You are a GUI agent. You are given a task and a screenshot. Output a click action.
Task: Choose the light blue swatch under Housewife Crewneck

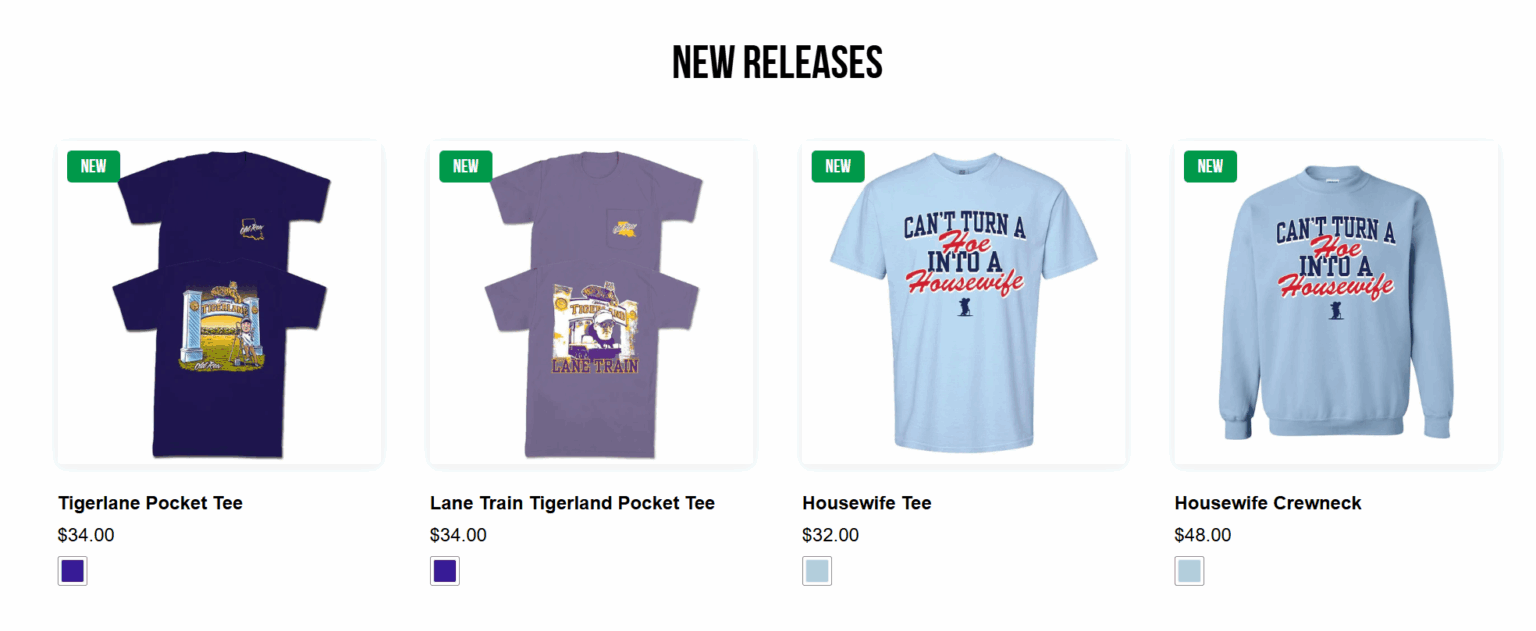[x=1189, y=571]
